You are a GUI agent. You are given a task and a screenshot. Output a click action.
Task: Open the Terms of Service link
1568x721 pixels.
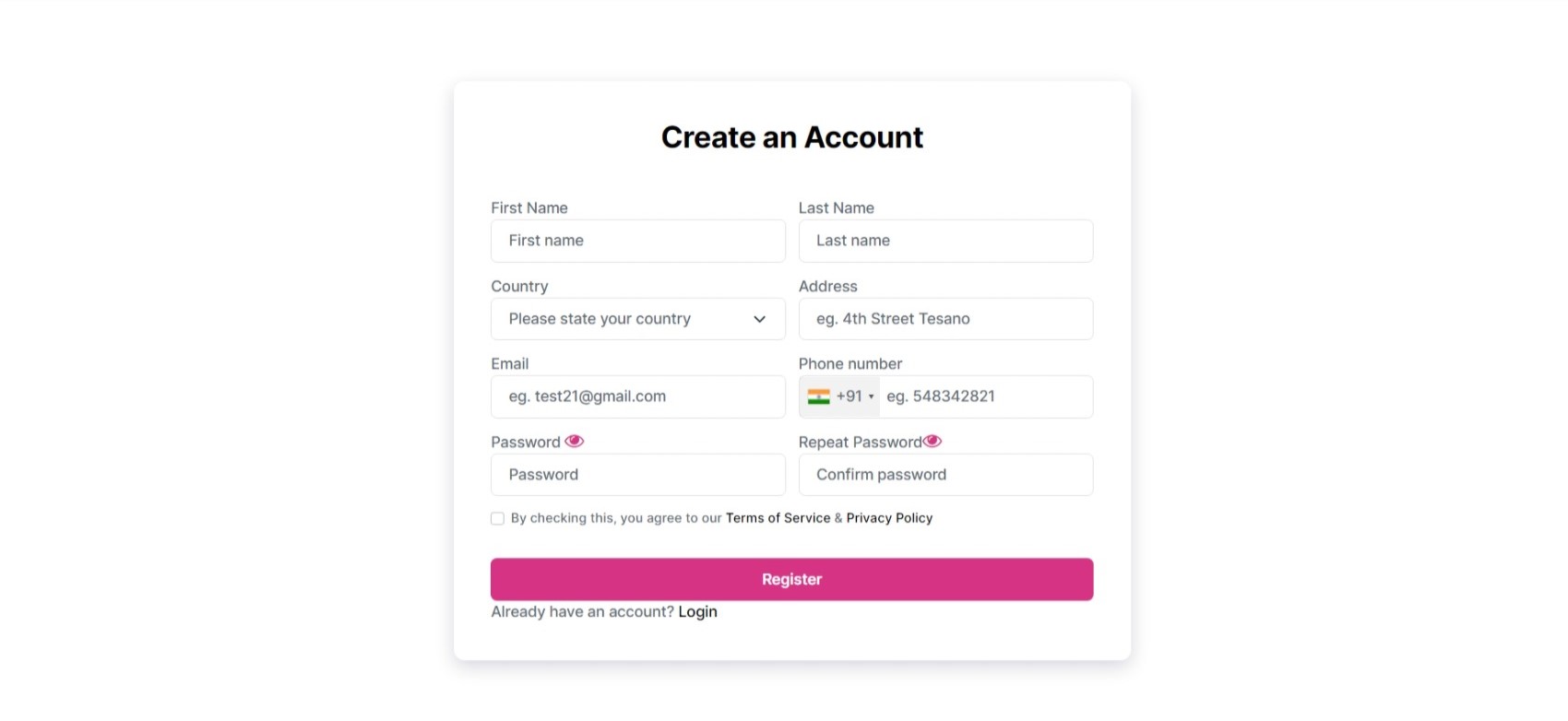tap(778, 518)
